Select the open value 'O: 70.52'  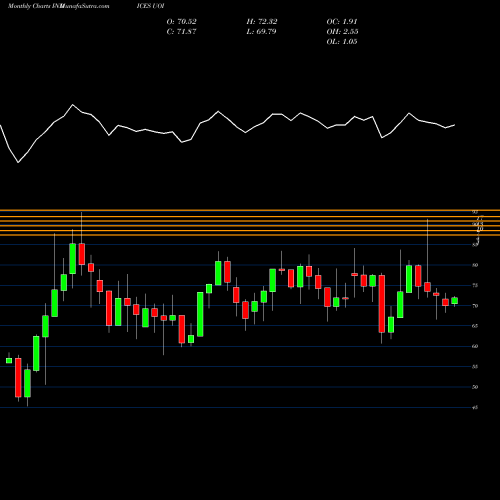coord(181,22)
